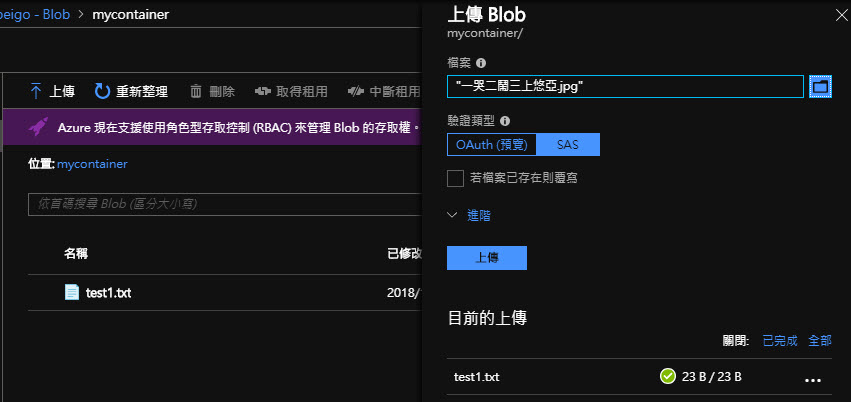Viewport: 851px width, 402px height.
Task: Click the upload arrow icon in toolbar
Action: [x=36, y=91]
